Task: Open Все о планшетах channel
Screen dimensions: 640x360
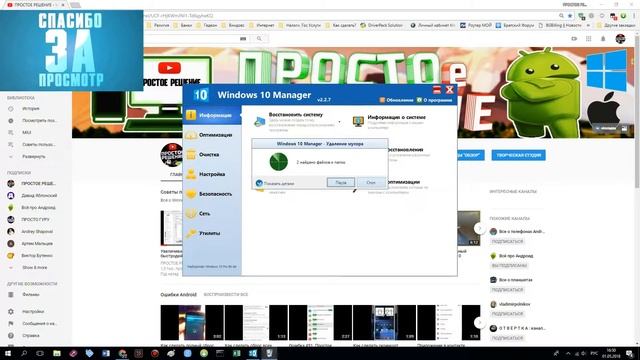Action: click(x=516, y=280)
